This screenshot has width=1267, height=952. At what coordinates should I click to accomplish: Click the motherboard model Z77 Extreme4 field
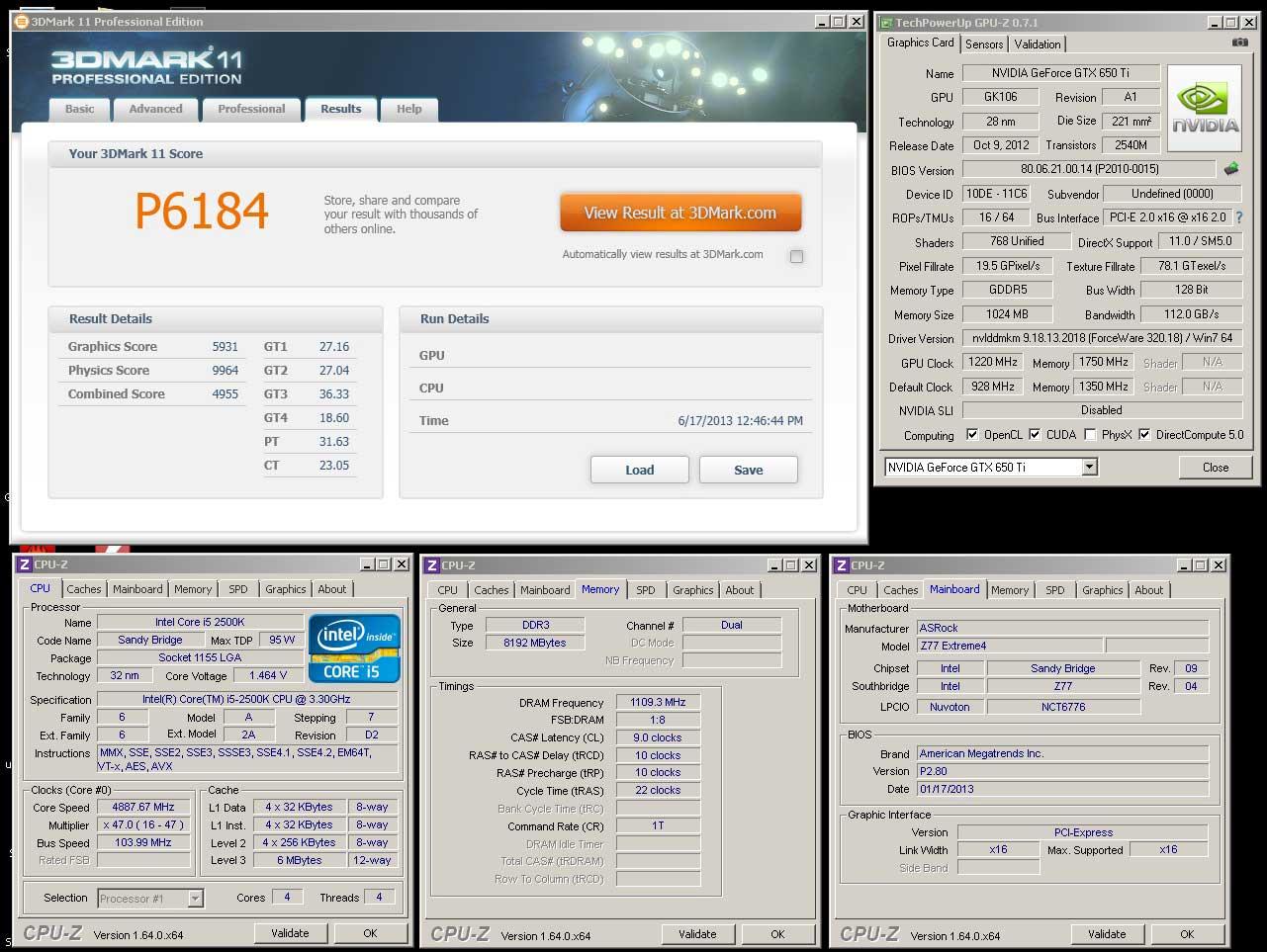tap(1008, 647)
